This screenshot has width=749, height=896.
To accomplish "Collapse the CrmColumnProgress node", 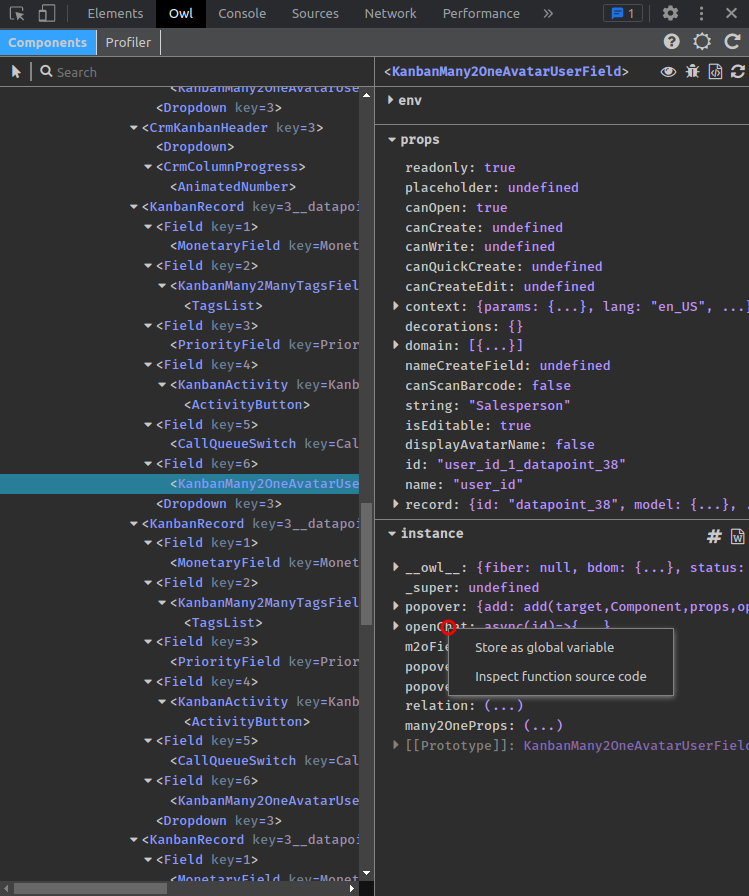I will pyautogui.click(x=148, y=167).
